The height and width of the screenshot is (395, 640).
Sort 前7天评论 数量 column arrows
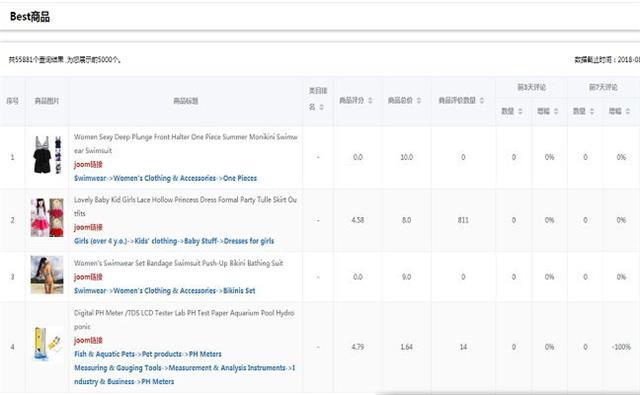592,111
